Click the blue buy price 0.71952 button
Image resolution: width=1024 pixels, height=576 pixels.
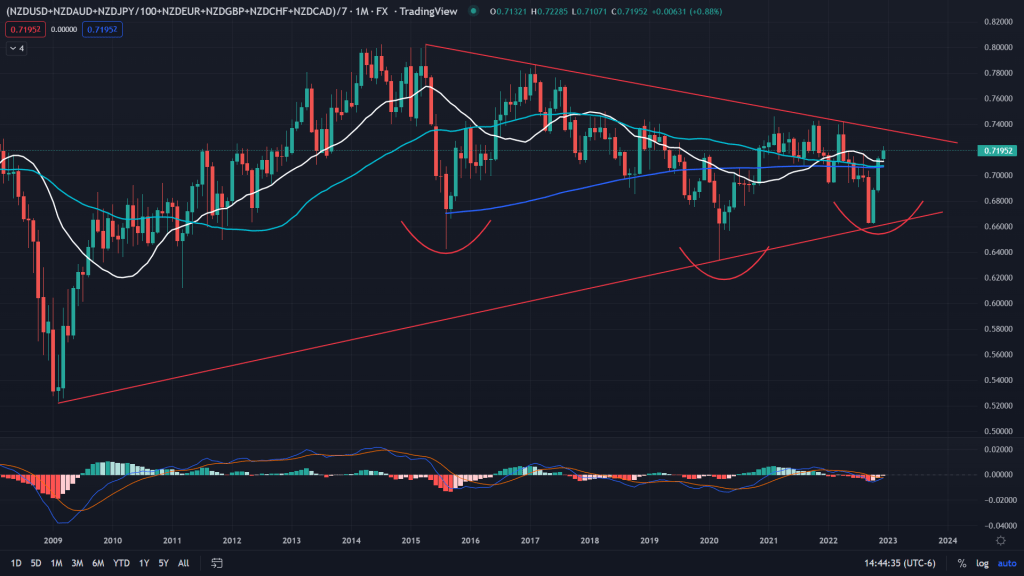point(100,30)
